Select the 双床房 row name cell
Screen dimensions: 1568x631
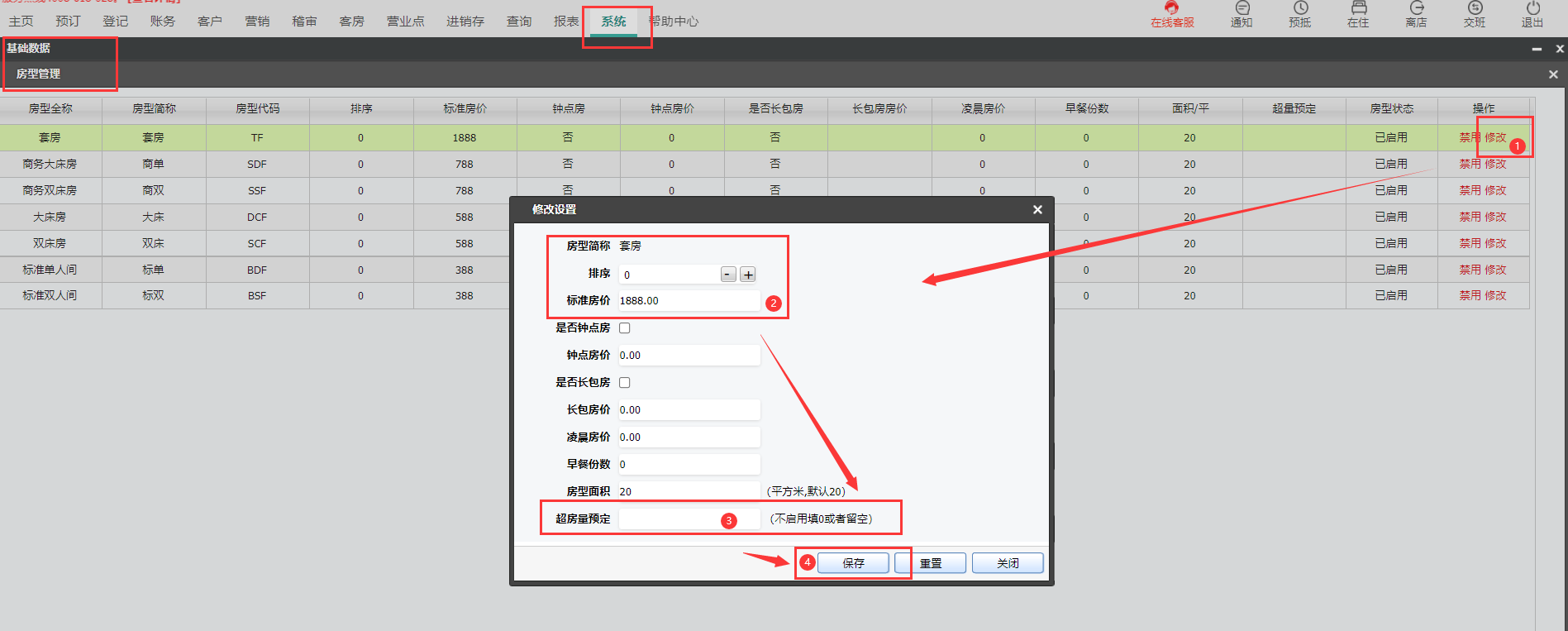click(50, 243)
